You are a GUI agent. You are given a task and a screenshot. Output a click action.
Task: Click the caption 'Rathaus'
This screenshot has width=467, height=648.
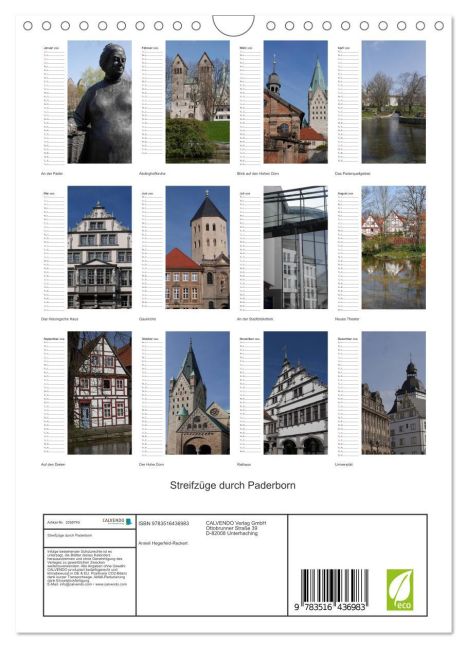(244, 465)
